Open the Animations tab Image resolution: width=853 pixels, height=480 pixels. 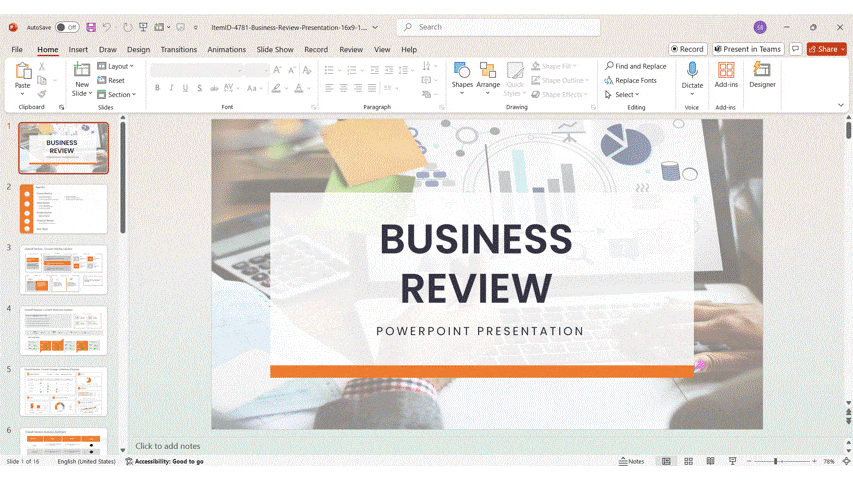point(226,50)
